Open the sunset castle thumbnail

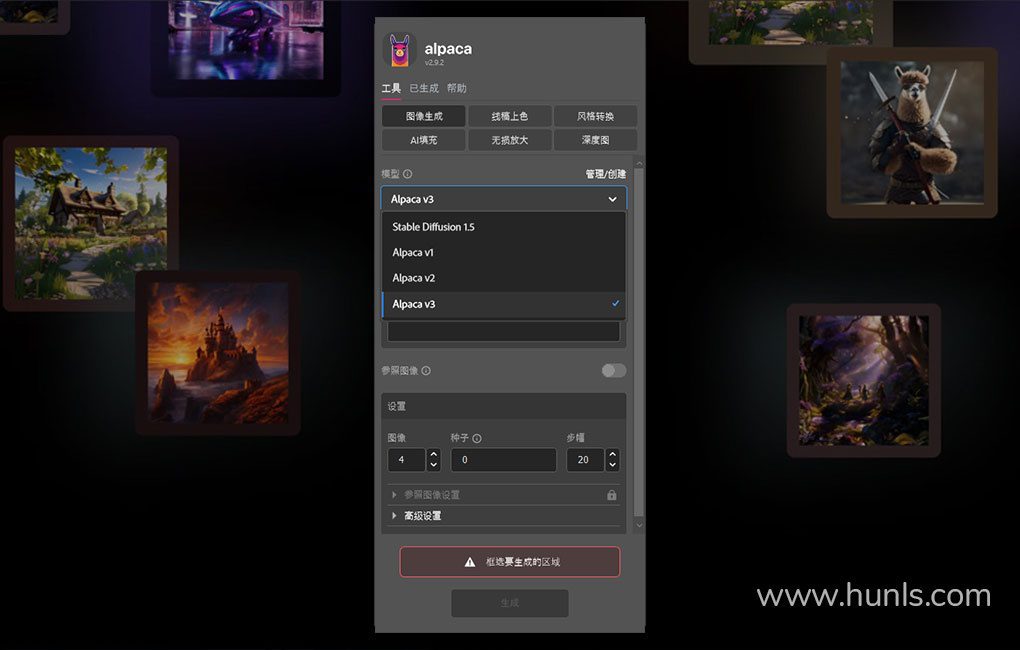[218, 353]
